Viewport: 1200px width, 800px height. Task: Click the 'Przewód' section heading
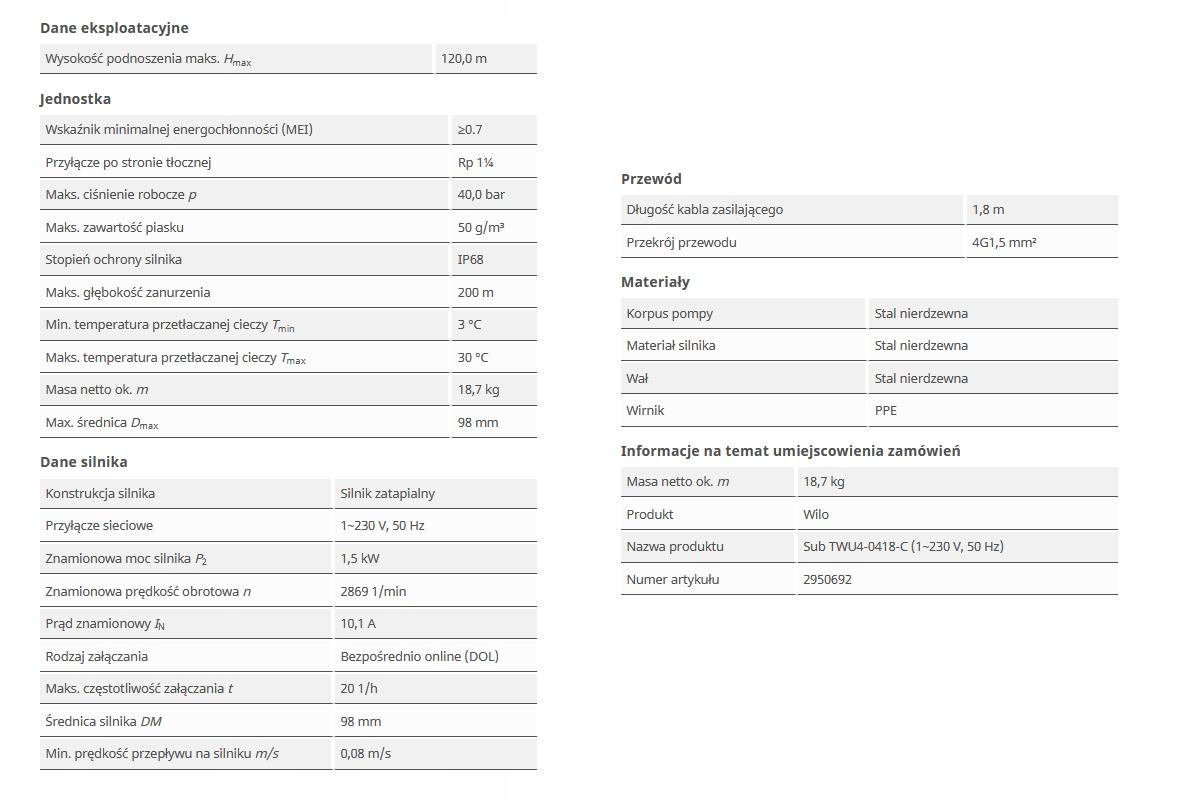651,179
